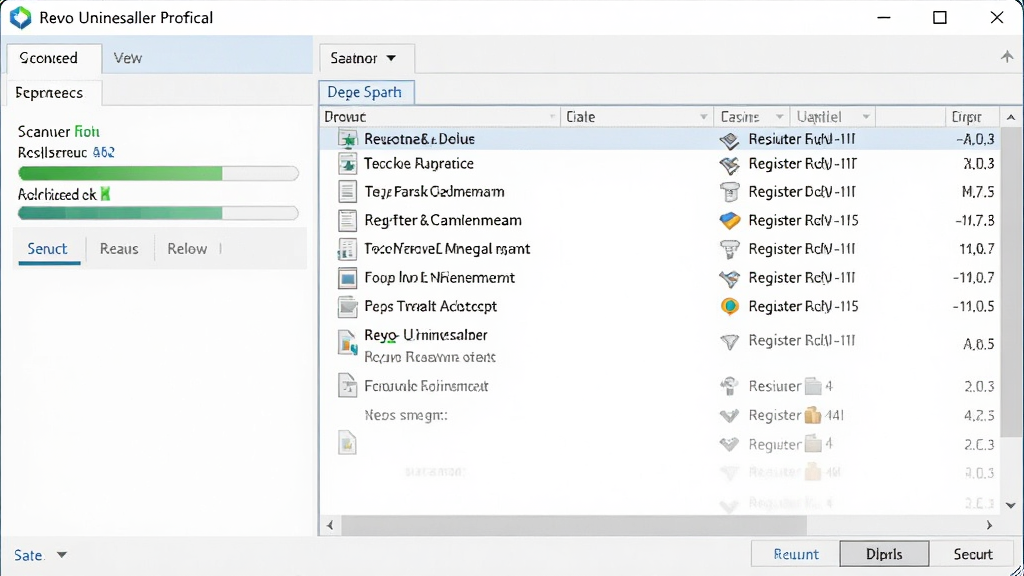The height and width of the screenshot is (576, 1024).
Task: Open the "Reaus" tab
Action: coord(119,249)
